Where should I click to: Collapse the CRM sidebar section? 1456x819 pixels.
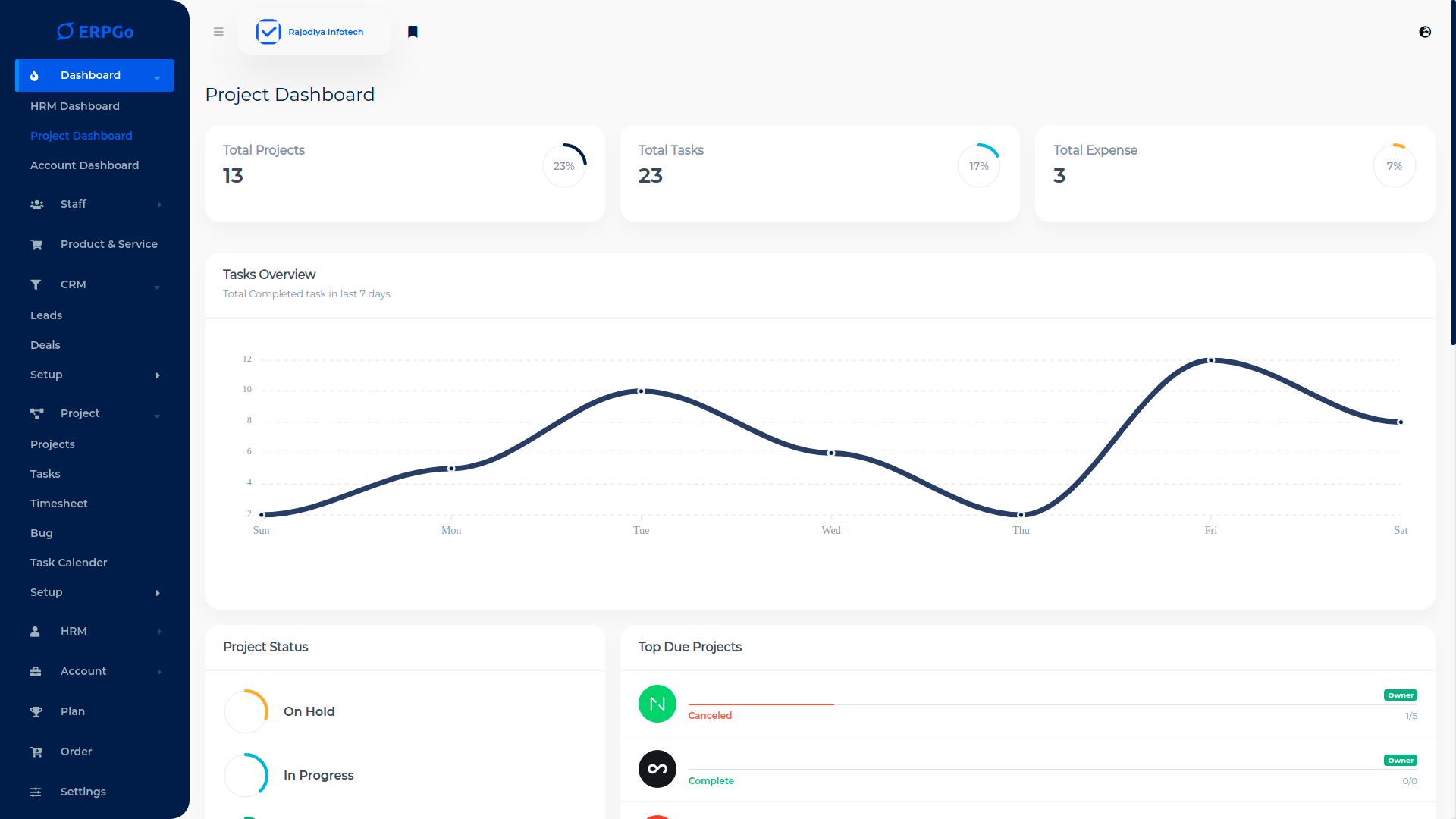point(157,286)
